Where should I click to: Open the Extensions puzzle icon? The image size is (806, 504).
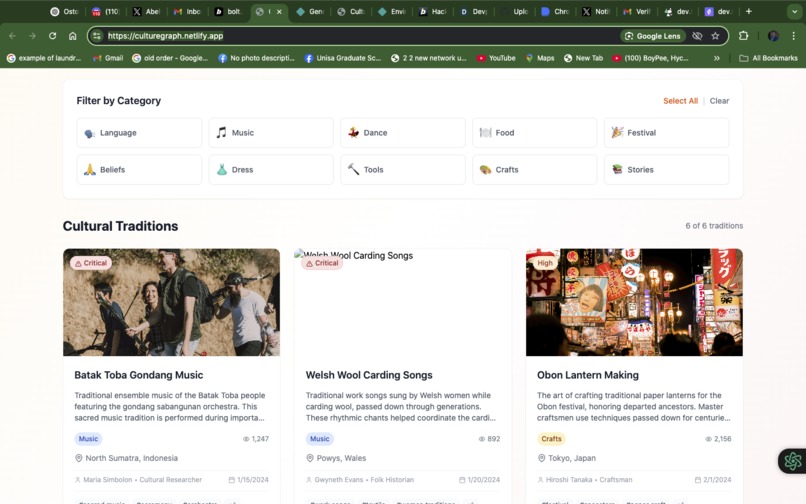pyautogui.click(x=743, y=36)
